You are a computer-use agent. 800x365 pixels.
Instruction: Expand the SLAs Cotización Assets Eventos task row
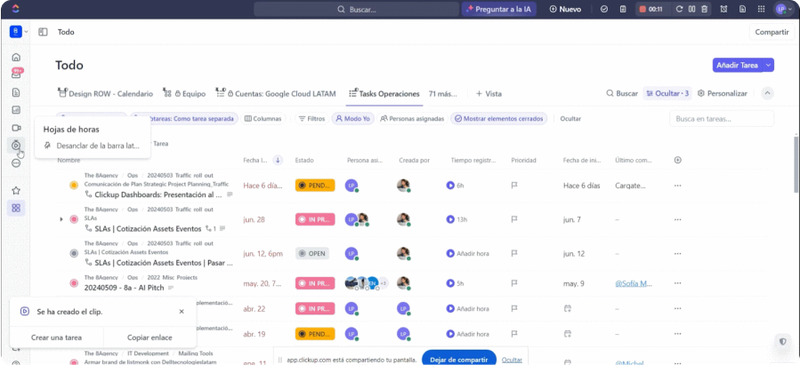tap(61, 219)
